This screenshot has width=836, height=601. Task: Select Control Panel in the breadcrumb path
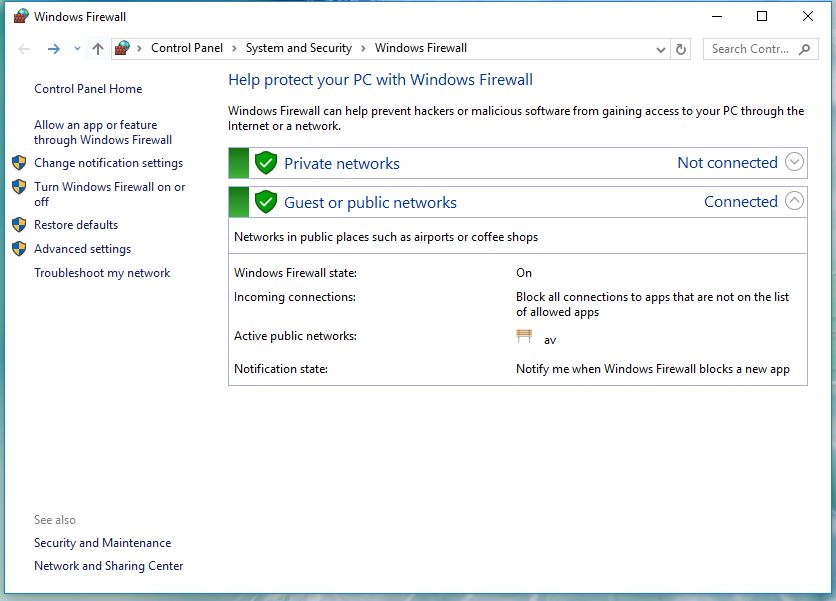point(187,48)
